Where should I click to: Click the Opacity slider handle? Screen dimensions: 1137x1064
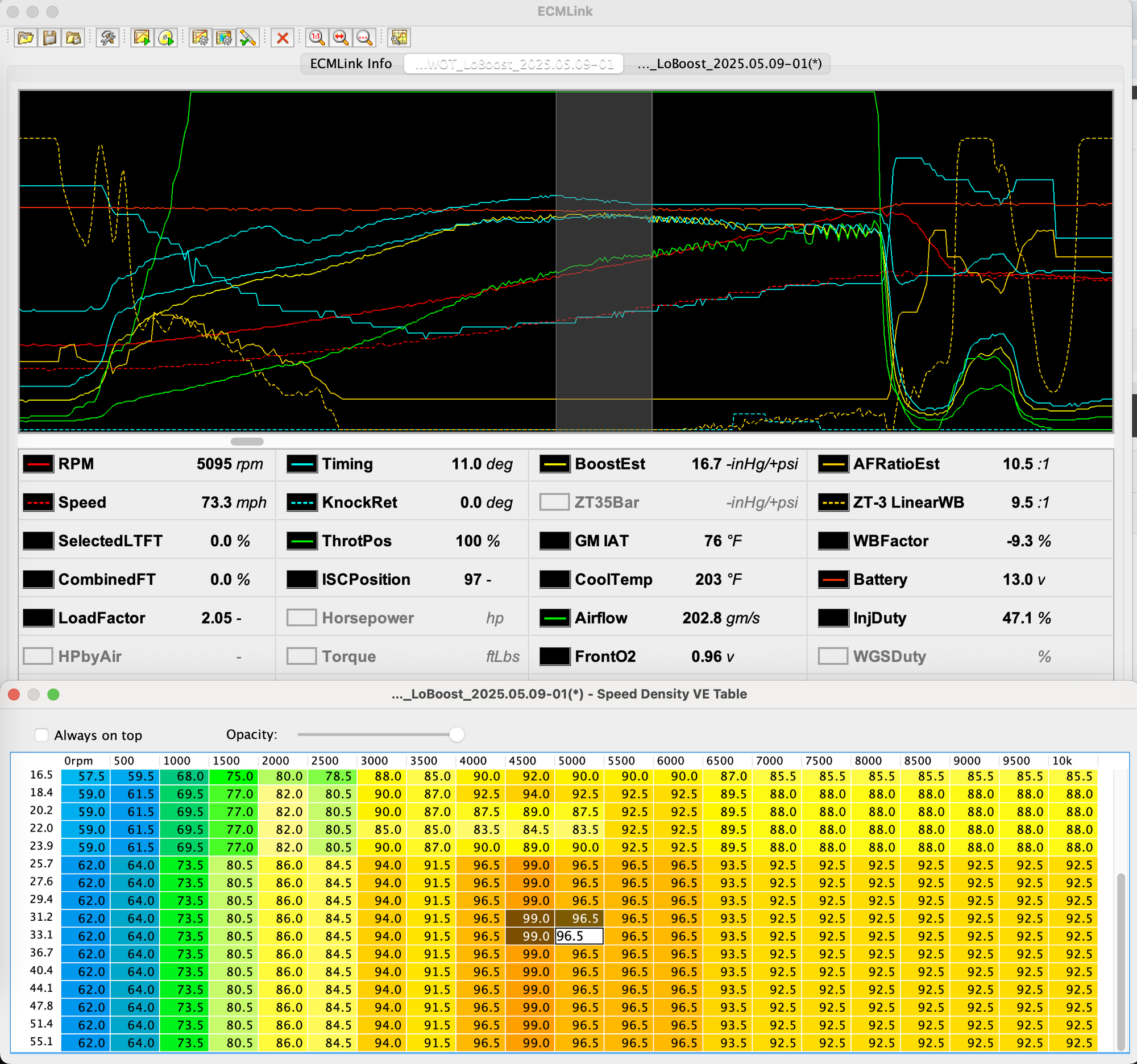(457, 735)
